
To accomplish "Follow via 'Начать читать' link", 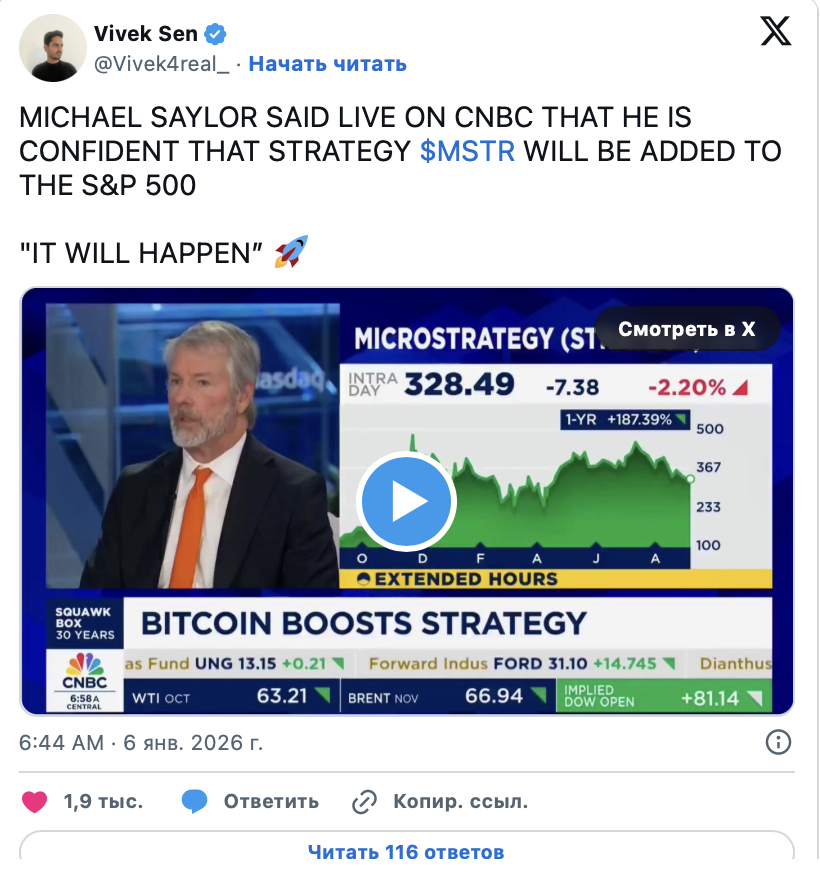I will (x=328, y=64).
